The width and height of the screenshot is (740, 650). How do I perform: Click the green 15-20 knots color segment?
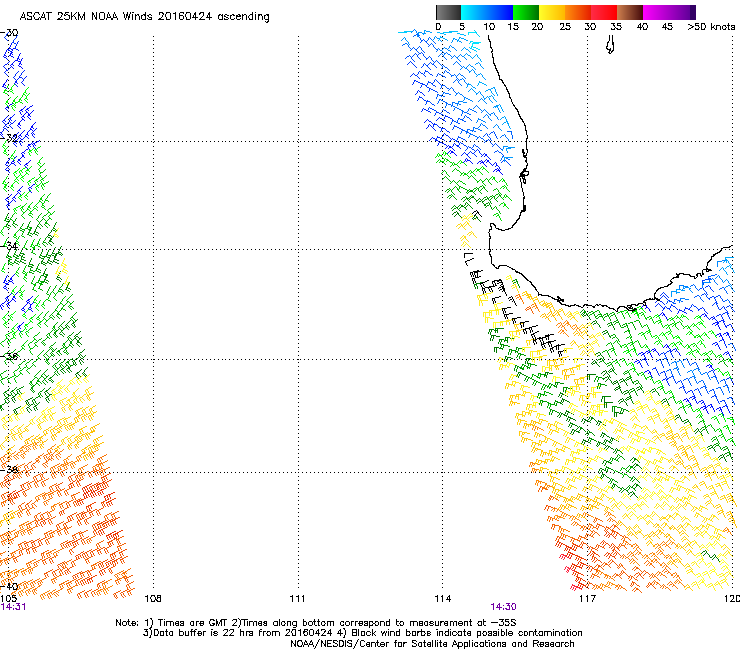[x=526, y=12]
